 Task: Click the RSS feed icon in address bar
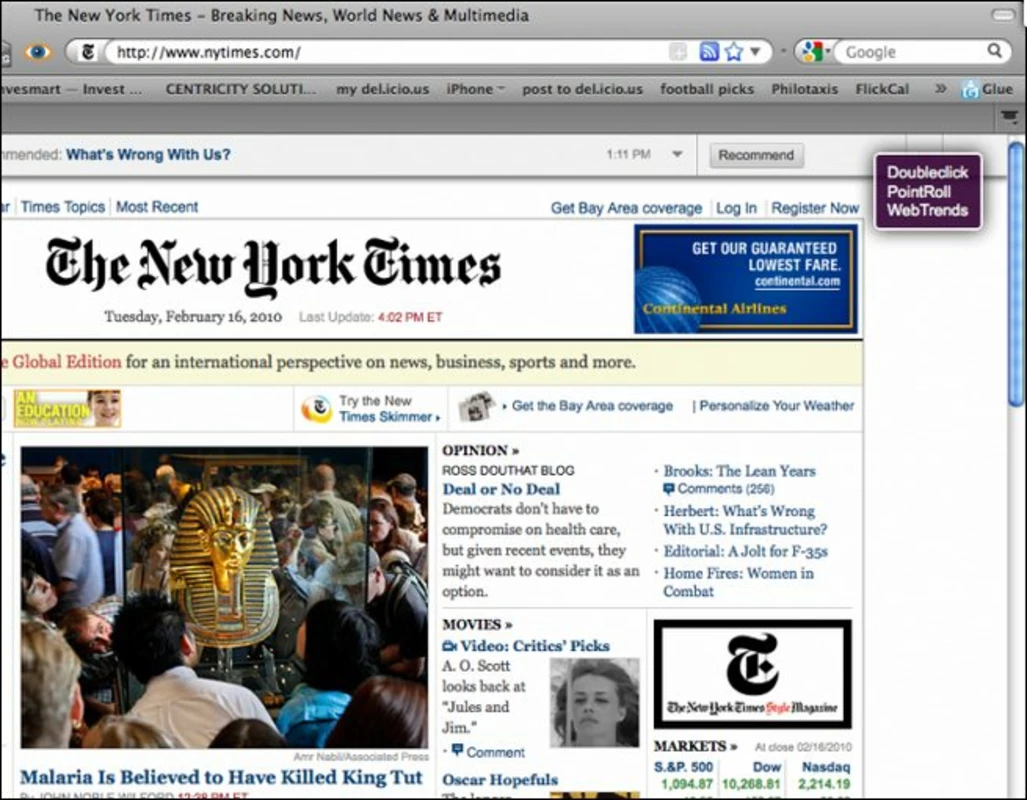click(709, 52)
